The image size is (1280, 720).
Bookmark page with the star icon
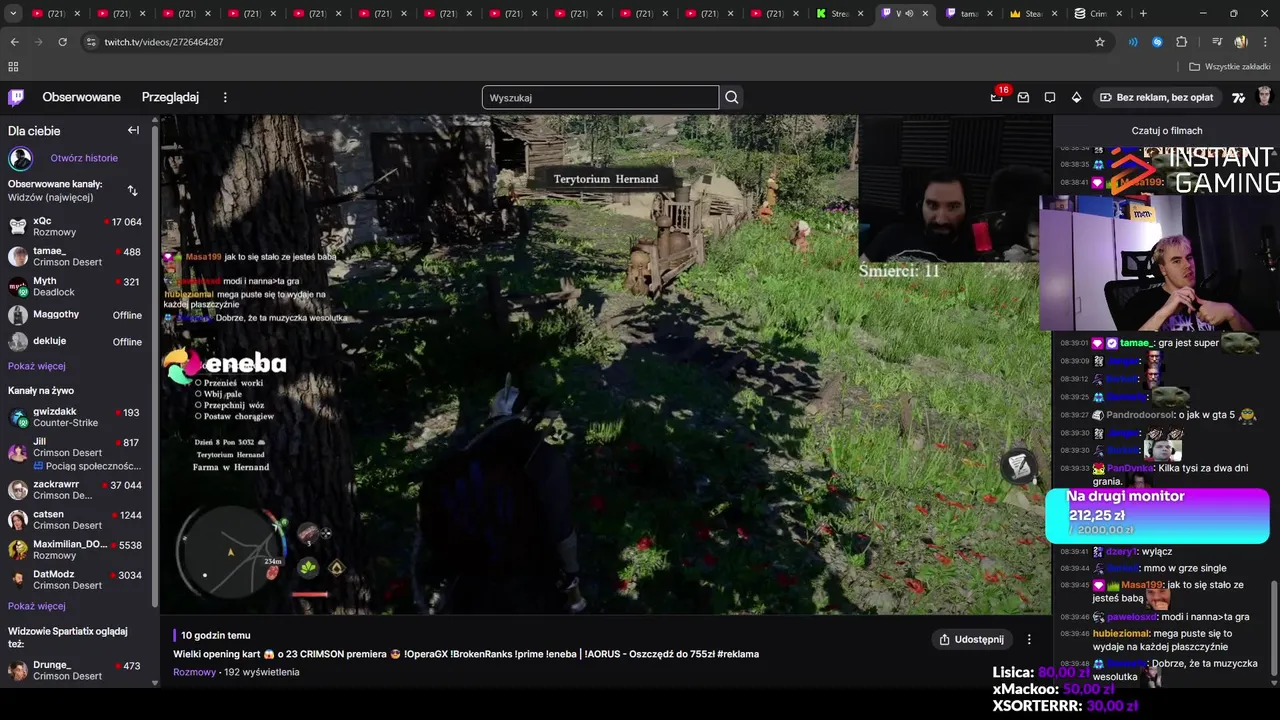click(x=1100, y=42)
